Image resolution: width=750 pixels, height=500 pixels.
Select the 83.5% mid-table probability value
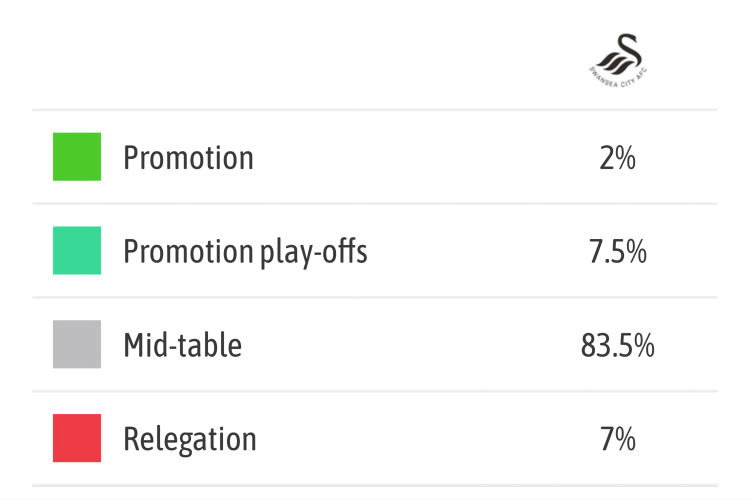[x=618, y=346]
